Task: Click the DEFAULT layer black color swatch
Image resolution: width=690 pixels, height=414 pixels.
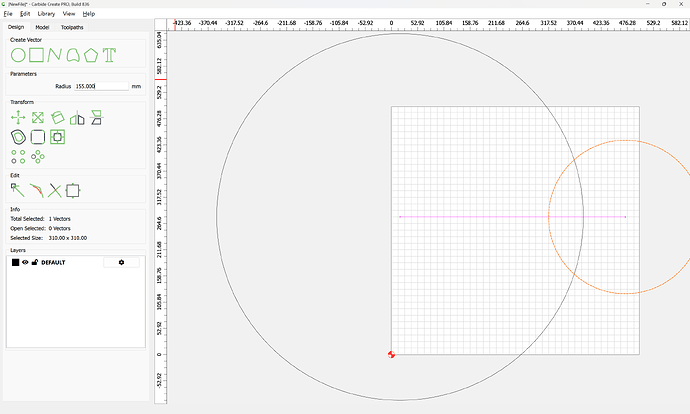Action: click(x=15, y=262)
